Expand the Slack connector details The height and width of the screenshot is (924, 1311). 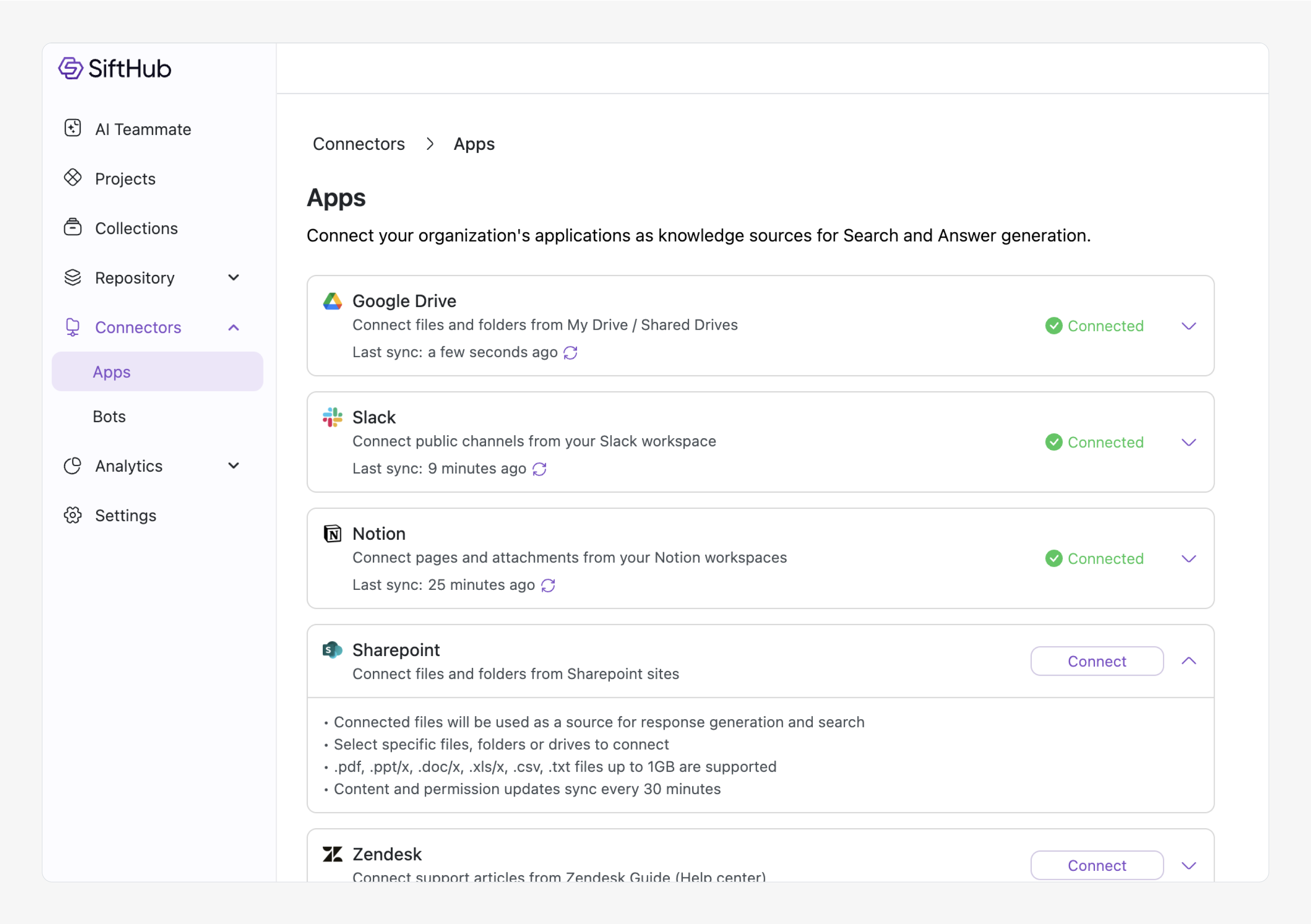[1189, 443]
